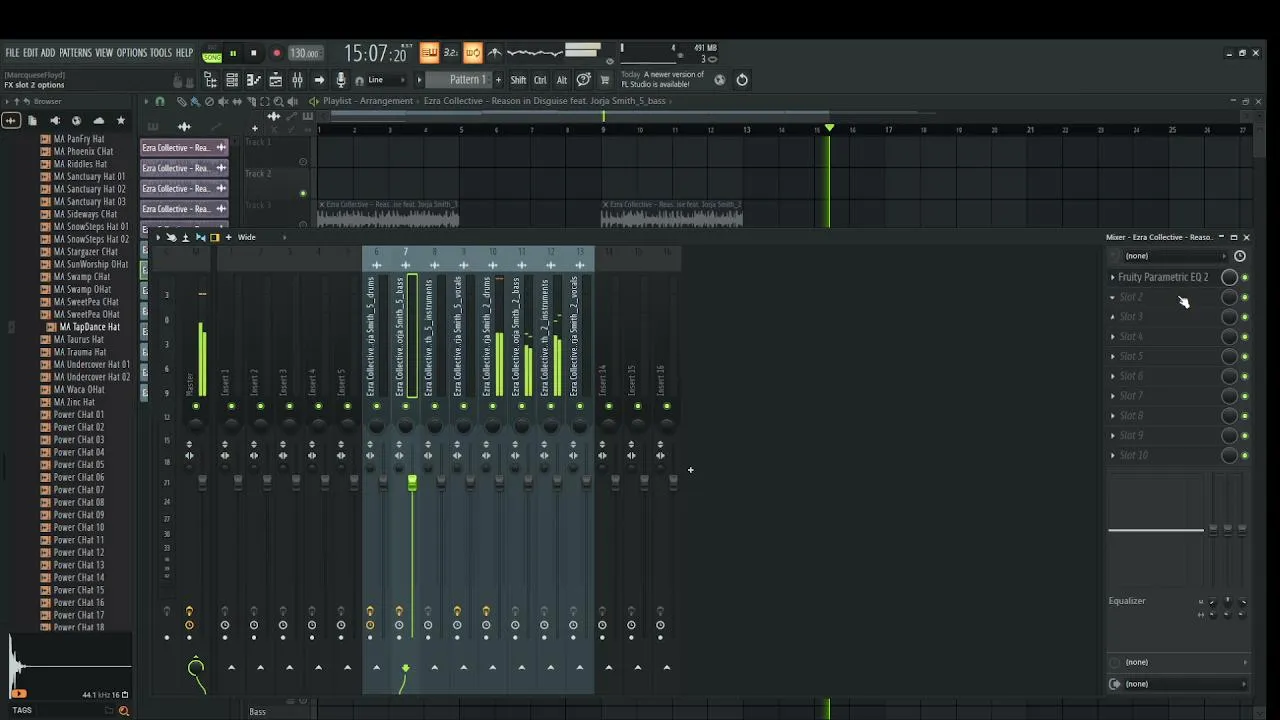Stop playback with the stop button
1280x720 pixels.
254,54
